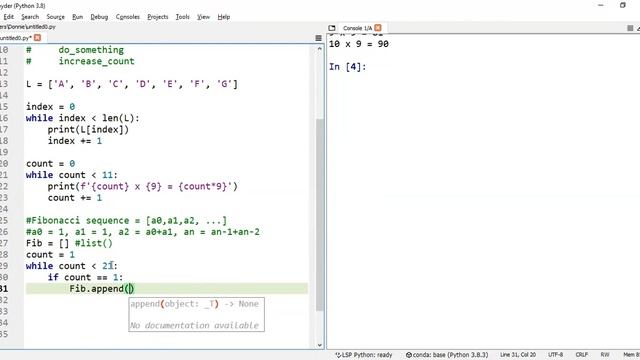Click the append signature tooltip
Viewport: 640px width, 360px height.
[196, 314]
